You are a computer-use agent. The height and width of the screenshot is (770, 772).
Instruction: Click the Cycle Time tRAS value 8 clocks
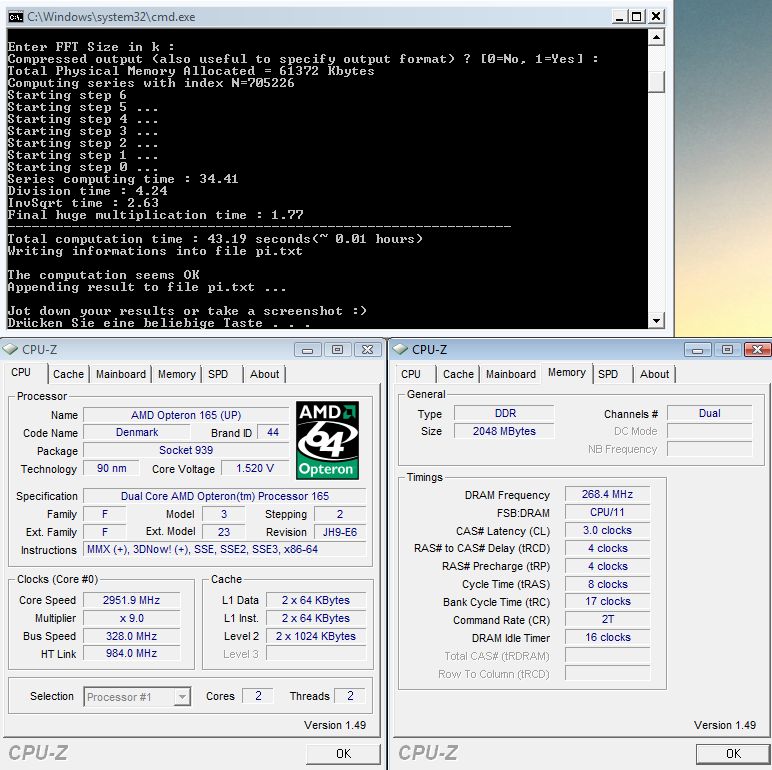tap(607, 584)
